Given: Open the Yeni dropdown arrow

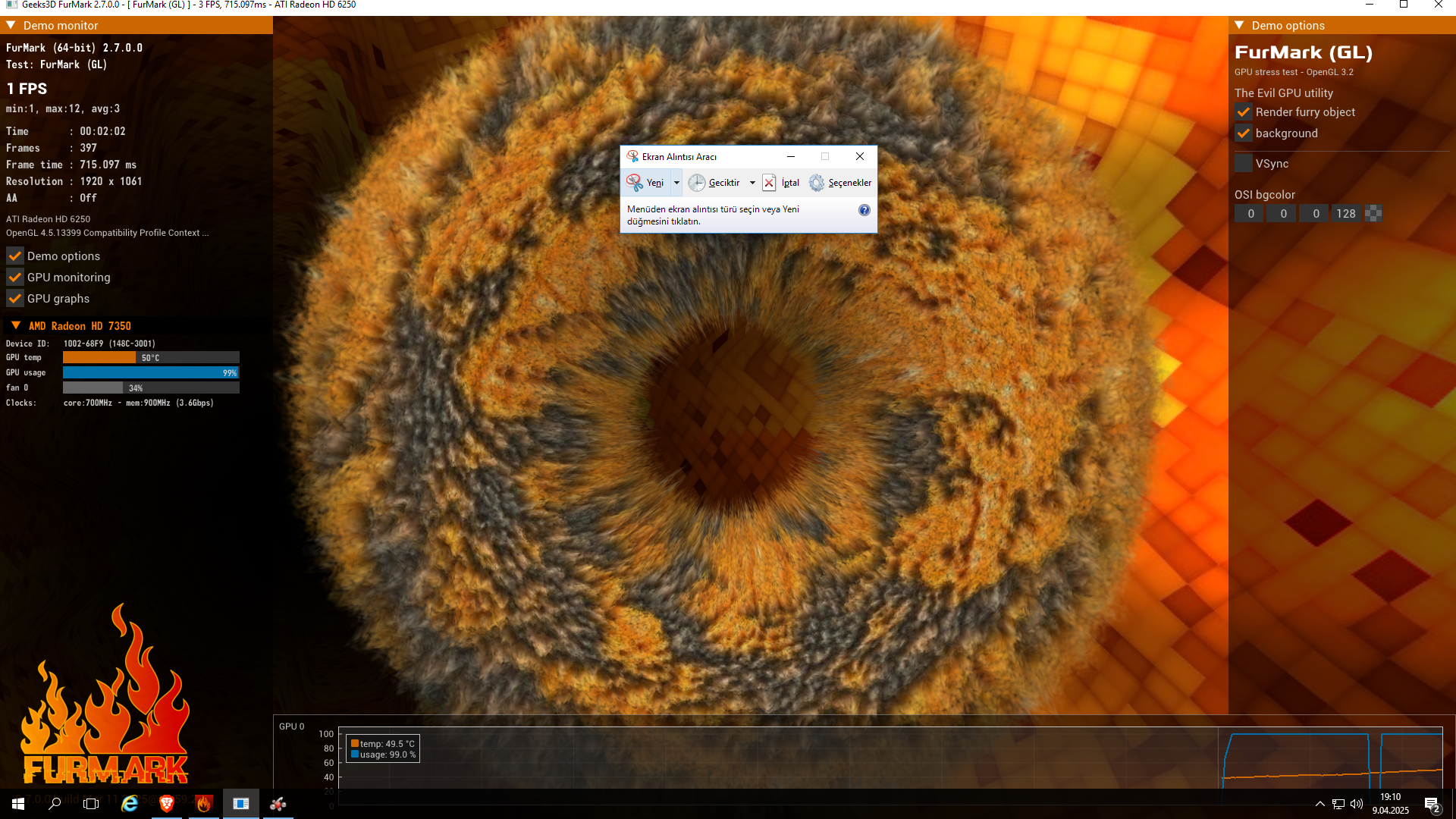Looking at the screenshot, I should click(676, 183).
